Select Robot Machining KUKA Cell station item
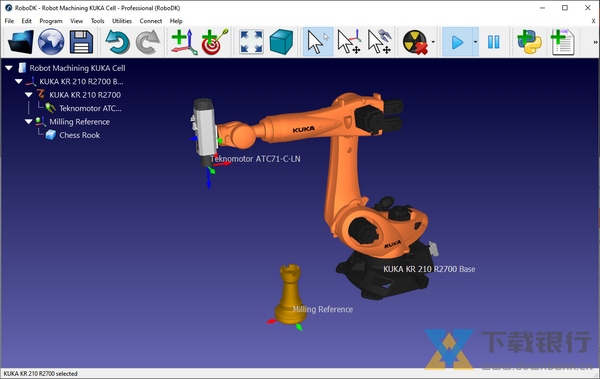 pyautogui.click(x=77, y=68)
